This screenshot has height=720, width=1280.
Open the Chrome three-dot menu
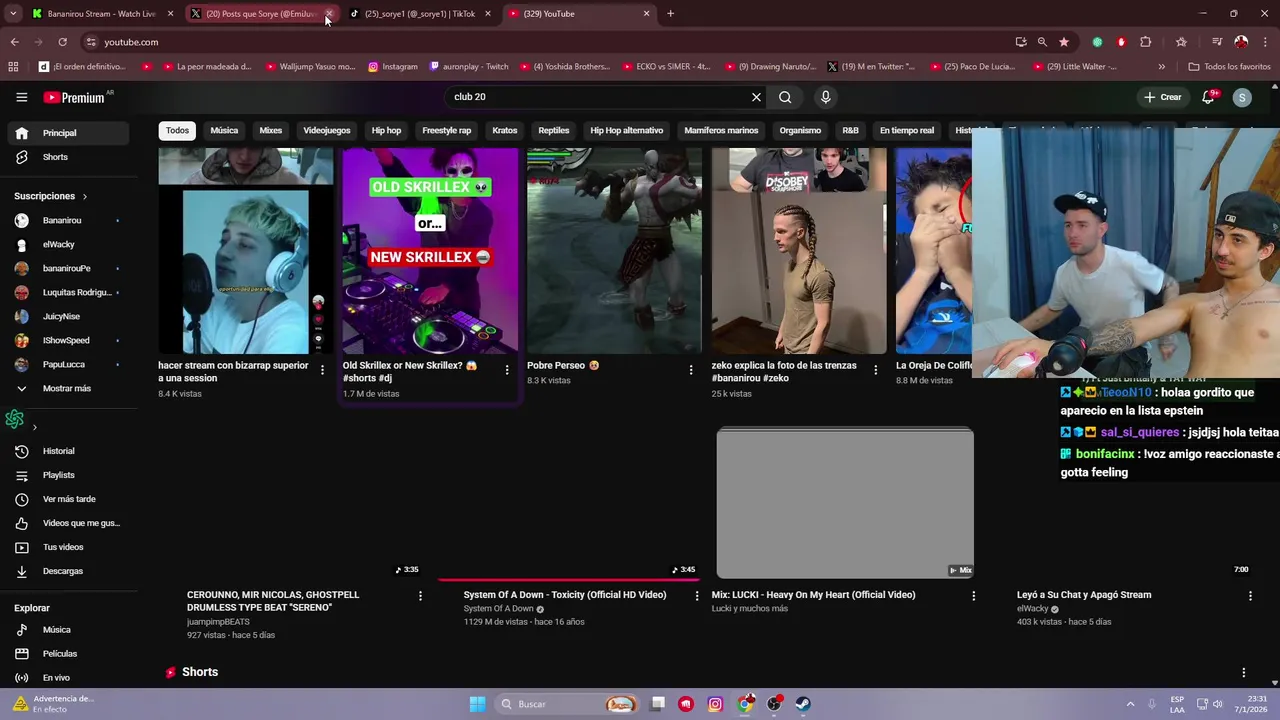pos(1264,42)
